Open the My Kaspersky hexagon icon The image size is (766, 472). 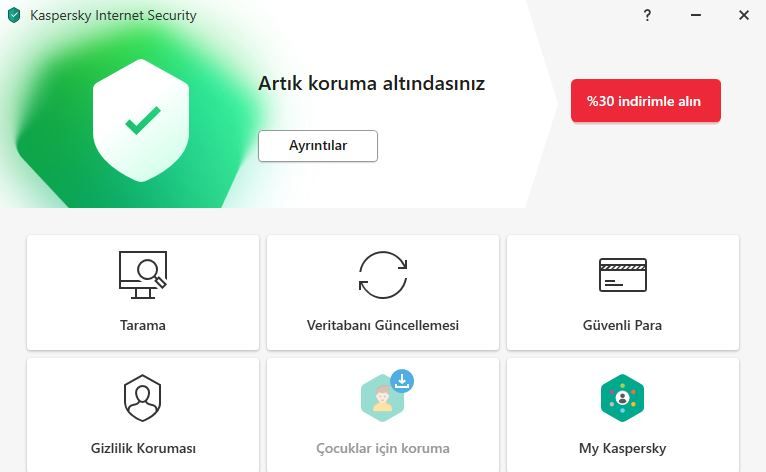pyautogui.click(x=622, y=398)
